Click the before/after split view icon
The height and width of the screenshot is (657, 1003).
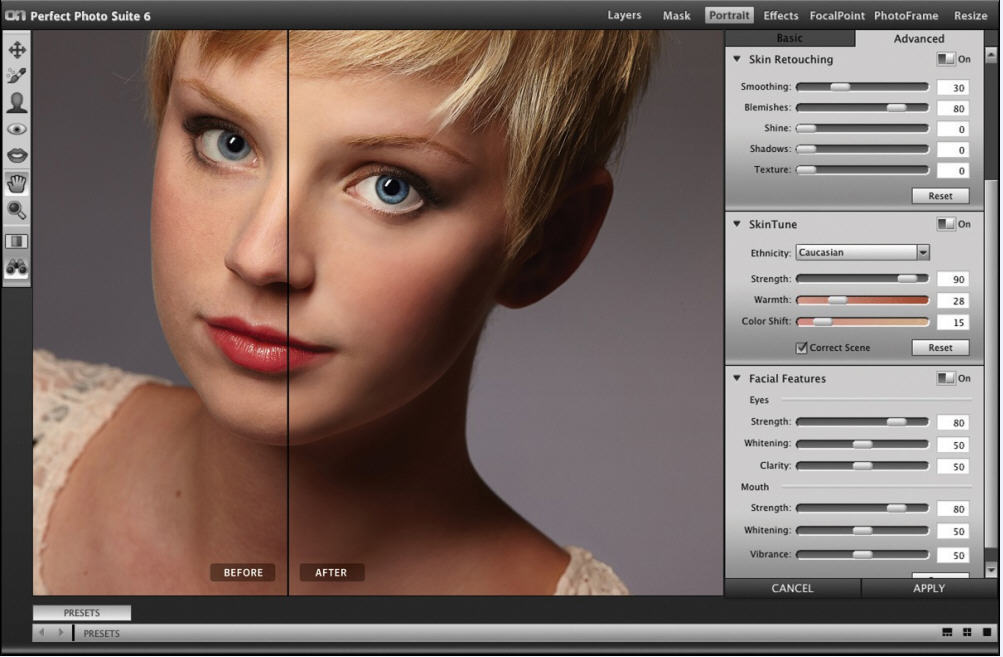16,240
